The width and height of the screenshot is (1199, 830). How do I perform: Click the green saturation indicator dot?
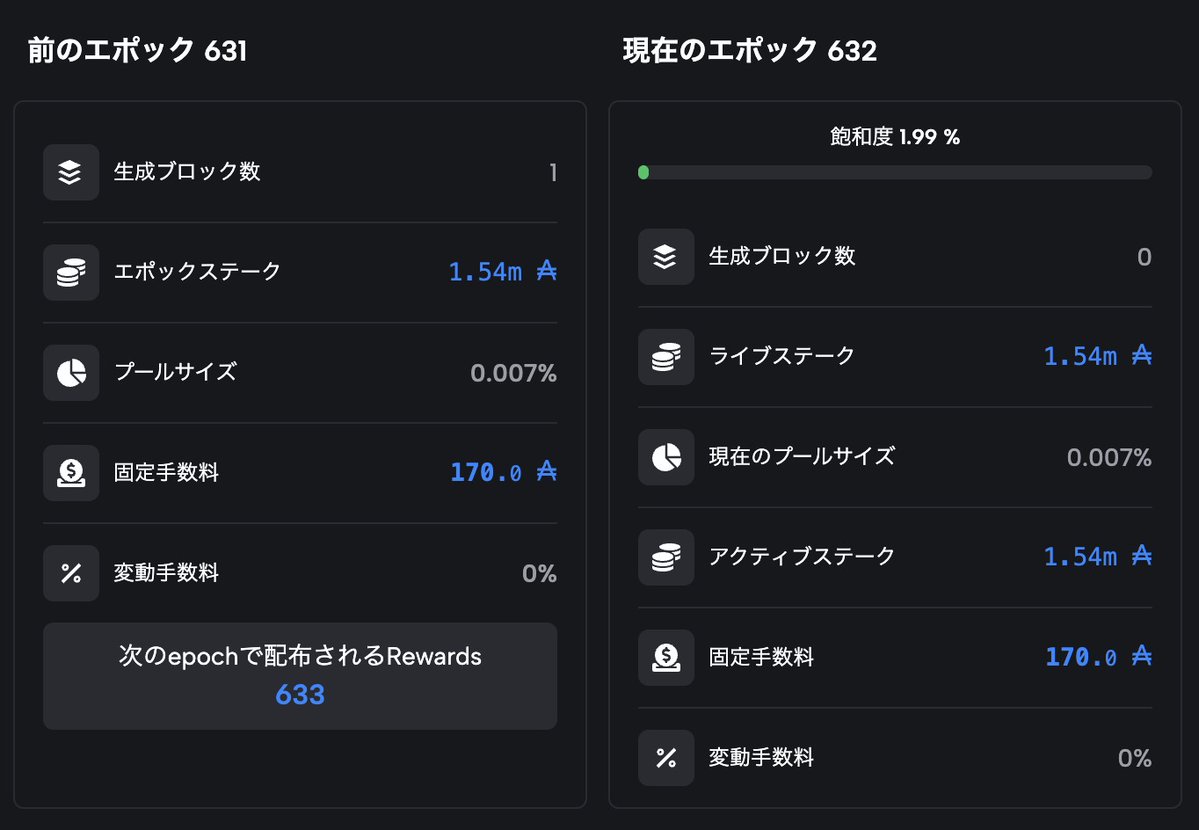(644, 173)
